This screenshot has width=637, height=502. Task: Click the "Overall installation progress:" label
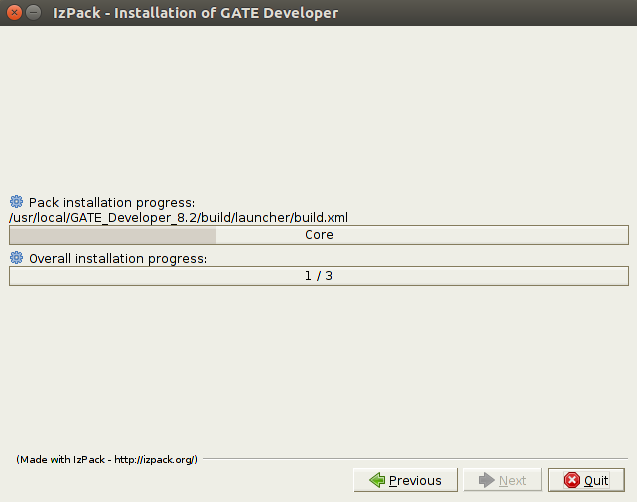pos(118,258)
